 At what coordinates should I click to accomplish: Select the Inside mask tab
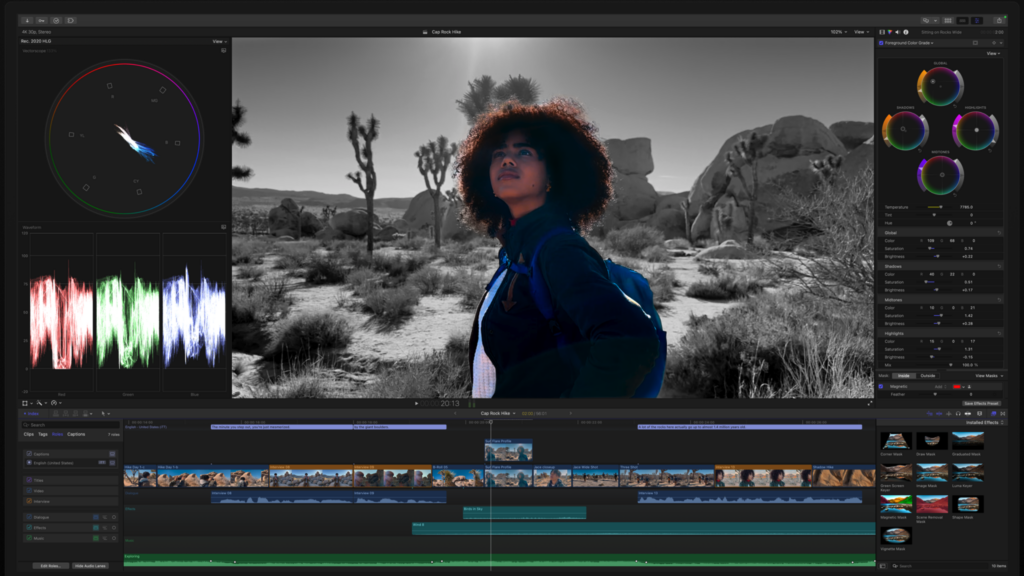[x=904, y=376]
